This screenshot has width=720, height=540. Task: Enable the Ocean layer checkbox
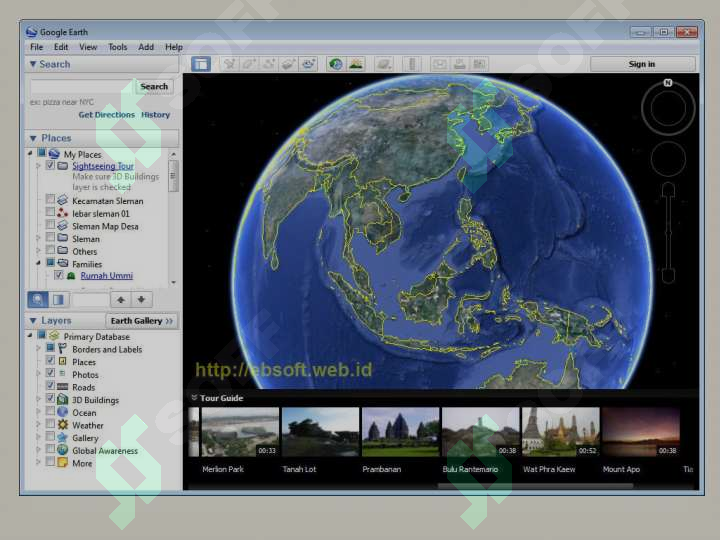tap(51, 411)
